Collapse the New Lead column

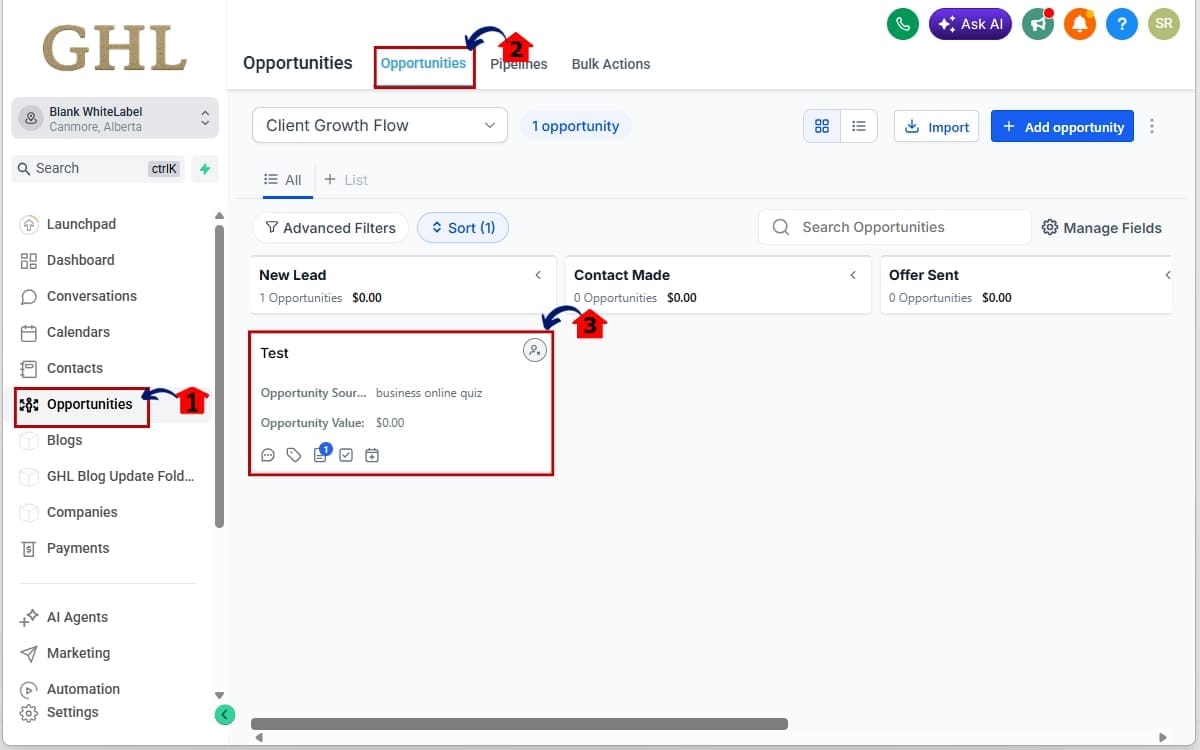[538, 274]
